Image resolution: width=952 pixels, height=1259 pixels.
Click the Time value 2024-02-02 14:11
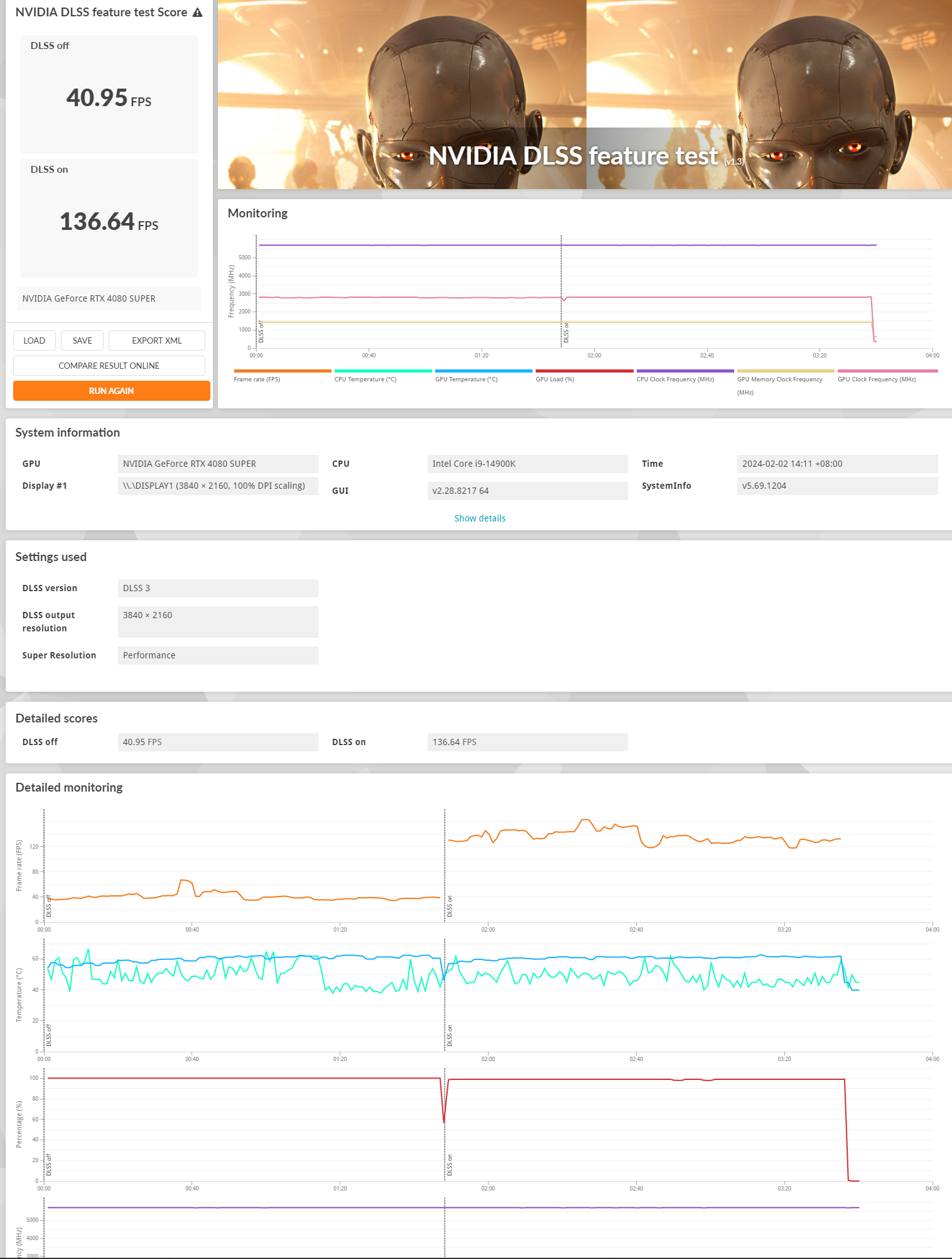pyautogui.click(x=837, y=464)
